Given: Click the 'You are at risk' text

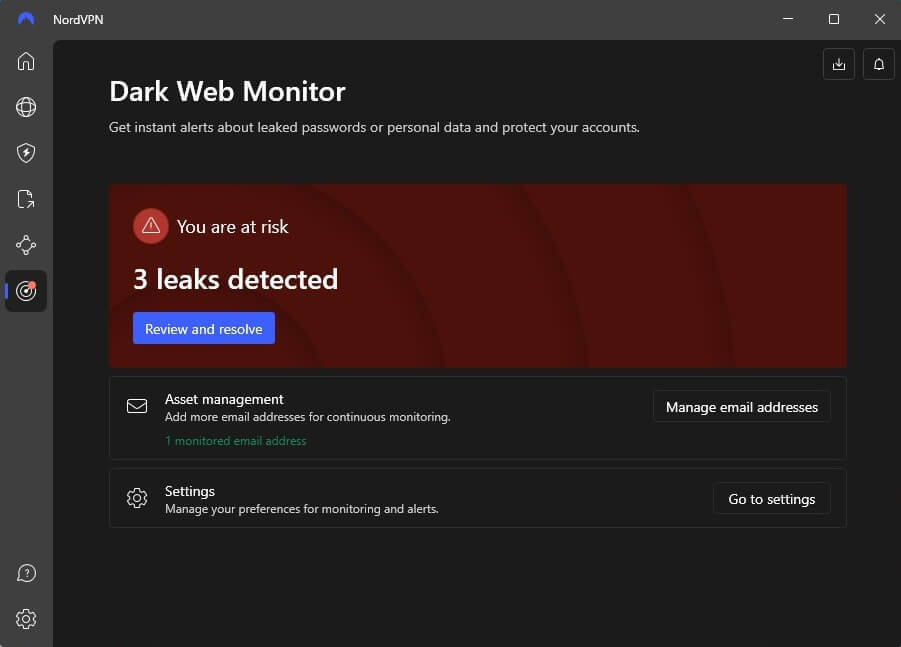Looking at the screenshot, I should click(x=232, y=226).
